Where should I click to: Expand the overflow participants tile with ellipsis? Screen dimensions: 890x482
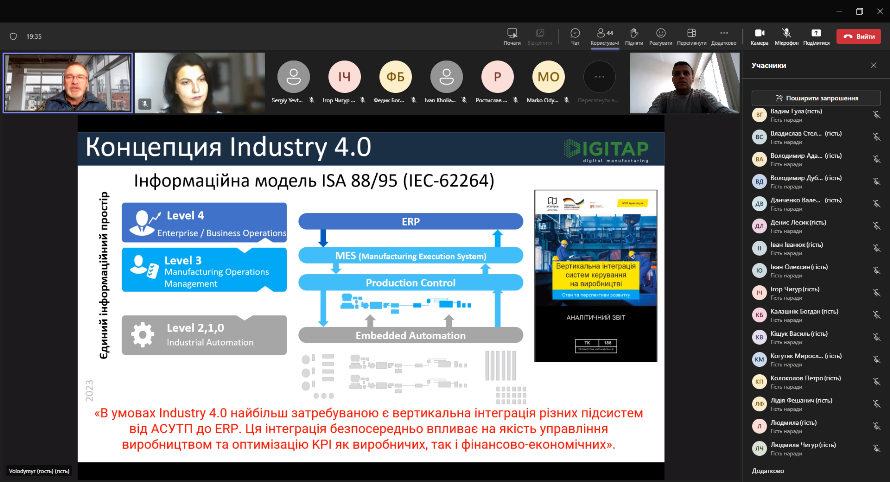point(600,77)
